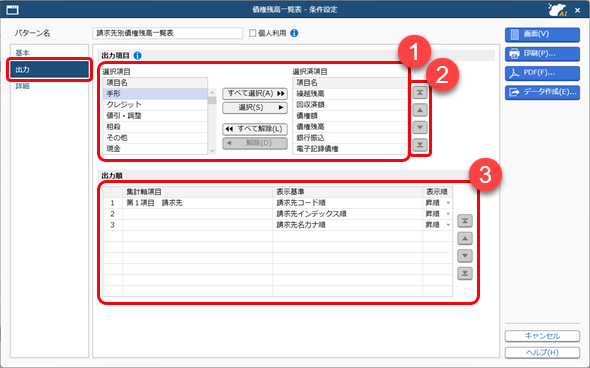
Task: Select 銀行振込 in 選択済項目 list
Action: point(350,138)
